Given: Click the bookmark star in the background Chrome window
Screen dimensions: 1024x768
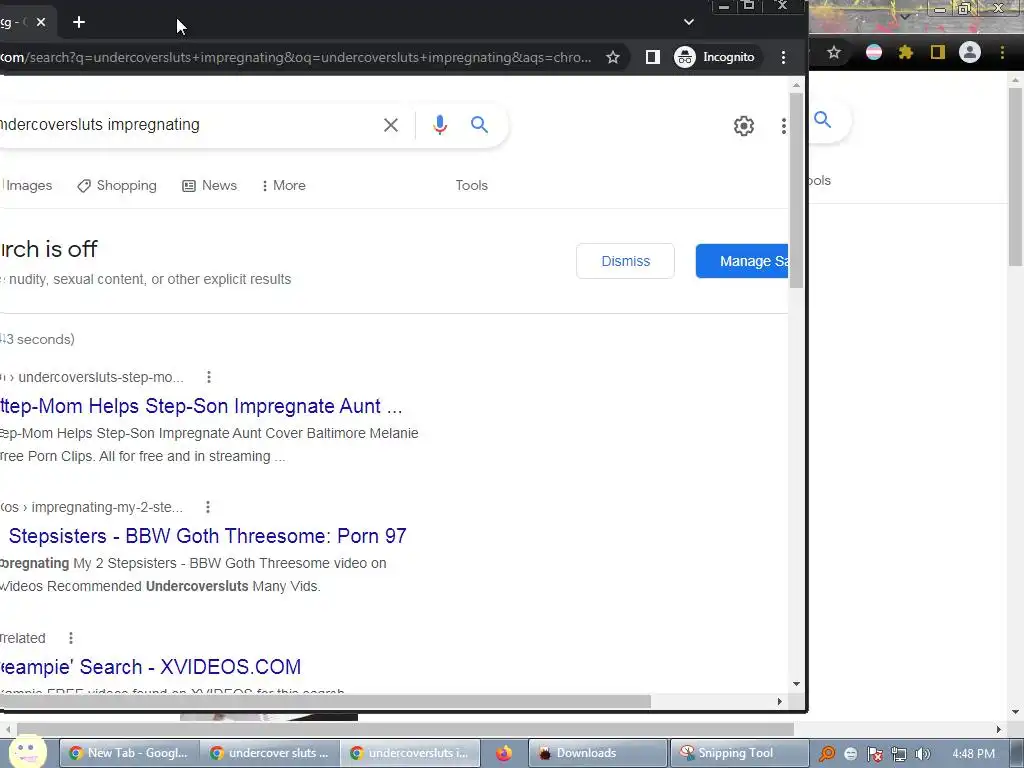Looking at the screenshot, I should pyautogui.click(x=834, y=53).
